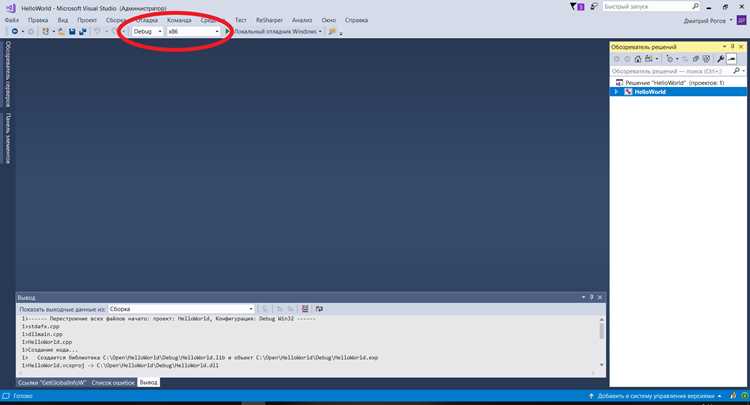Screen dimensions: 750x405
Task: Open the Debug configuration dropdown
Action: [x=147, y=31]
